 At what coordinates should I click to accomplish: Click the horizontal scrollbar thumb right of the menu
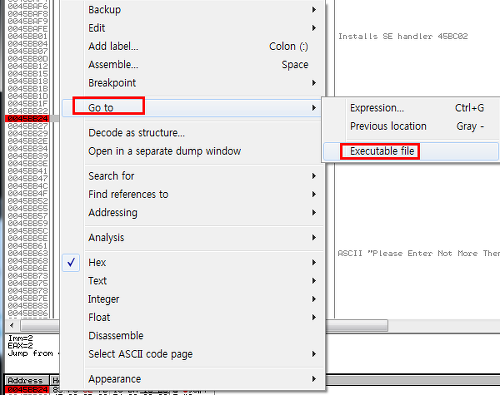357,325
